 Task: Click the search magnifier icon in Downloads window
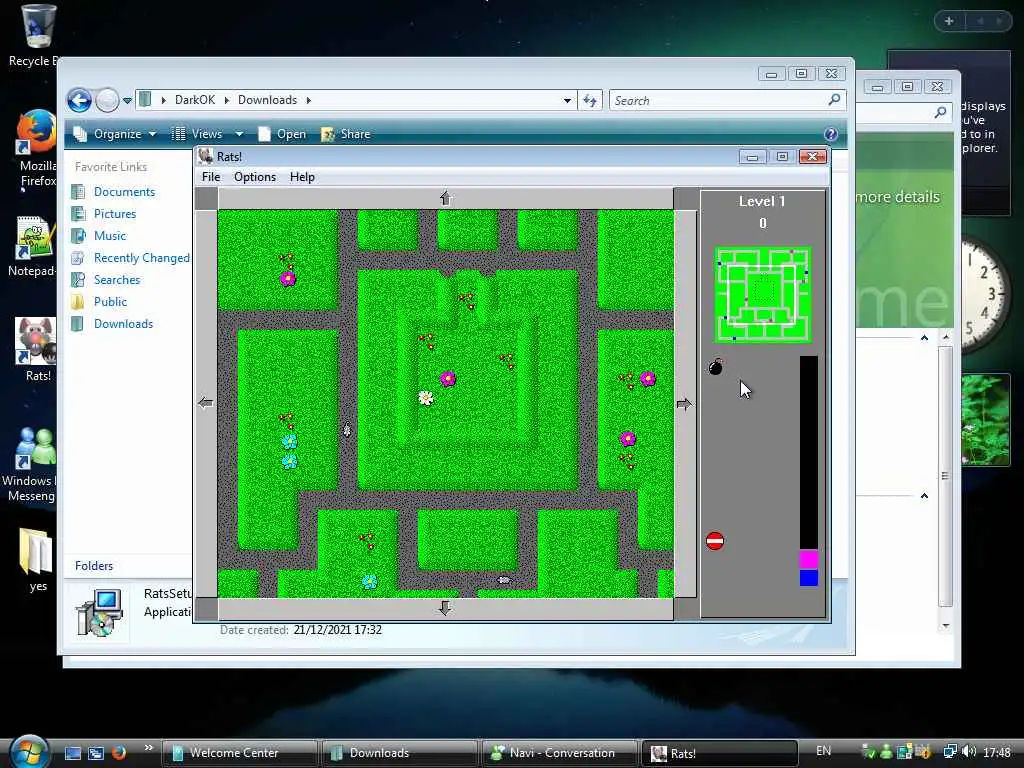(835, 100)
